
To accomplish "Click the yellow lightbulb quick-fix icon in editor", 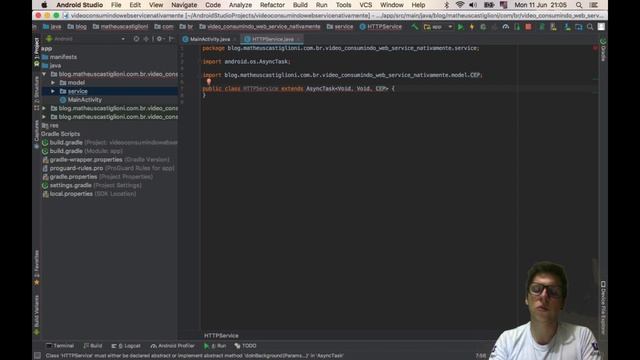I will pos(209,82).
